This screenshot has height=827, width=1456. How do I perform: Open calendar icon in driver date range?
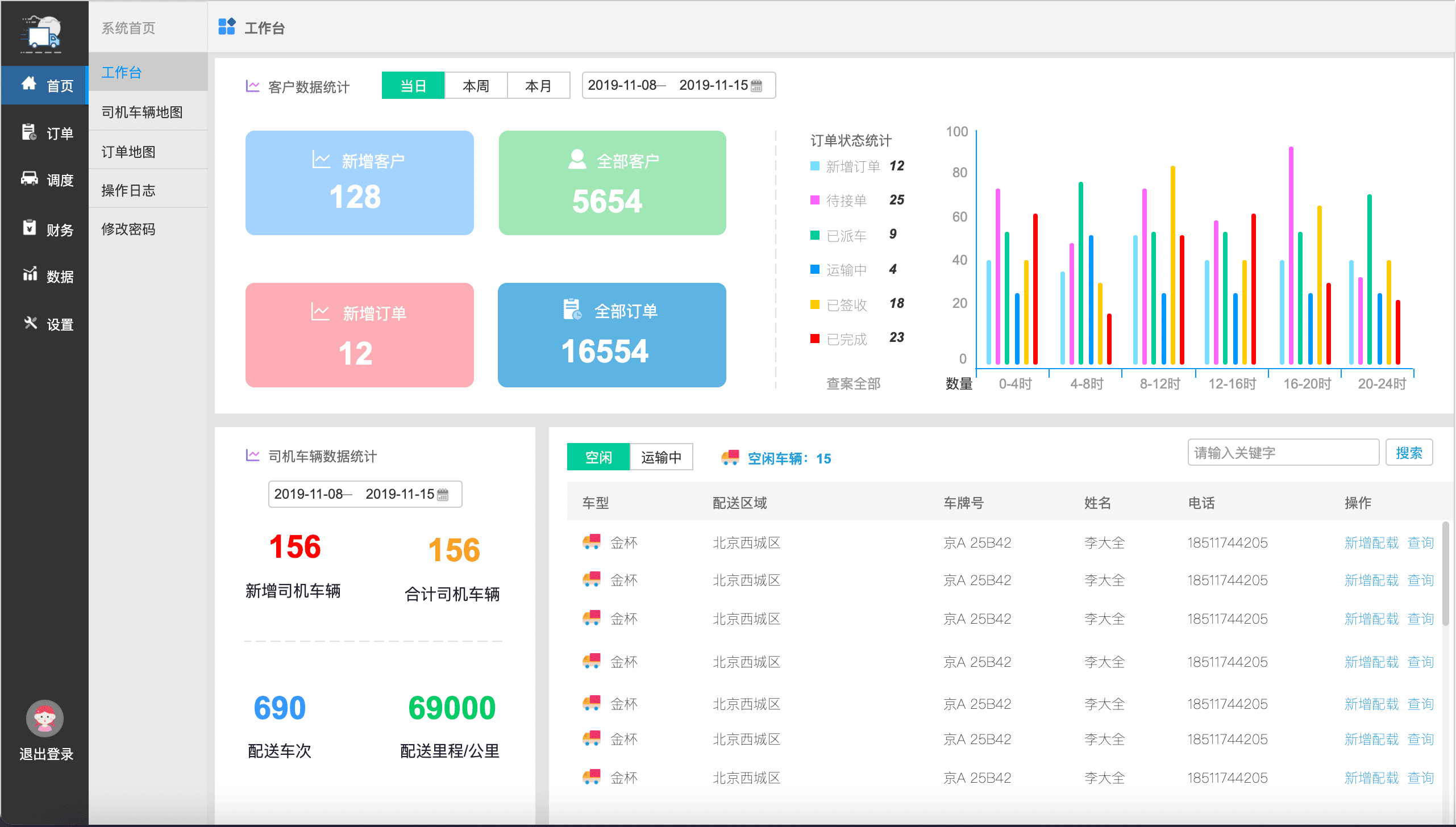pos(443,495)
